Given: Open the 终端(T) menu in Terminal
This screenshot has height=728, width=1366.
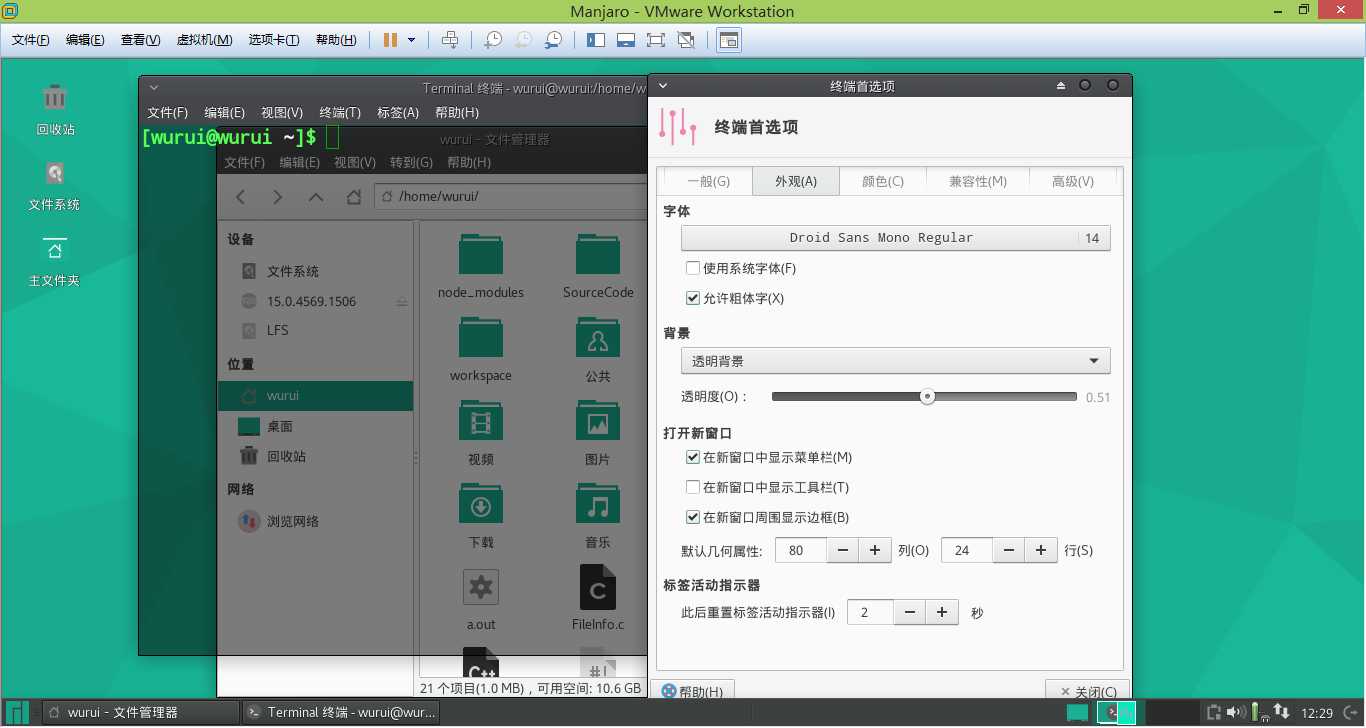Looking at the screenshot, I should pyautogui.click(x=340, y=113).
